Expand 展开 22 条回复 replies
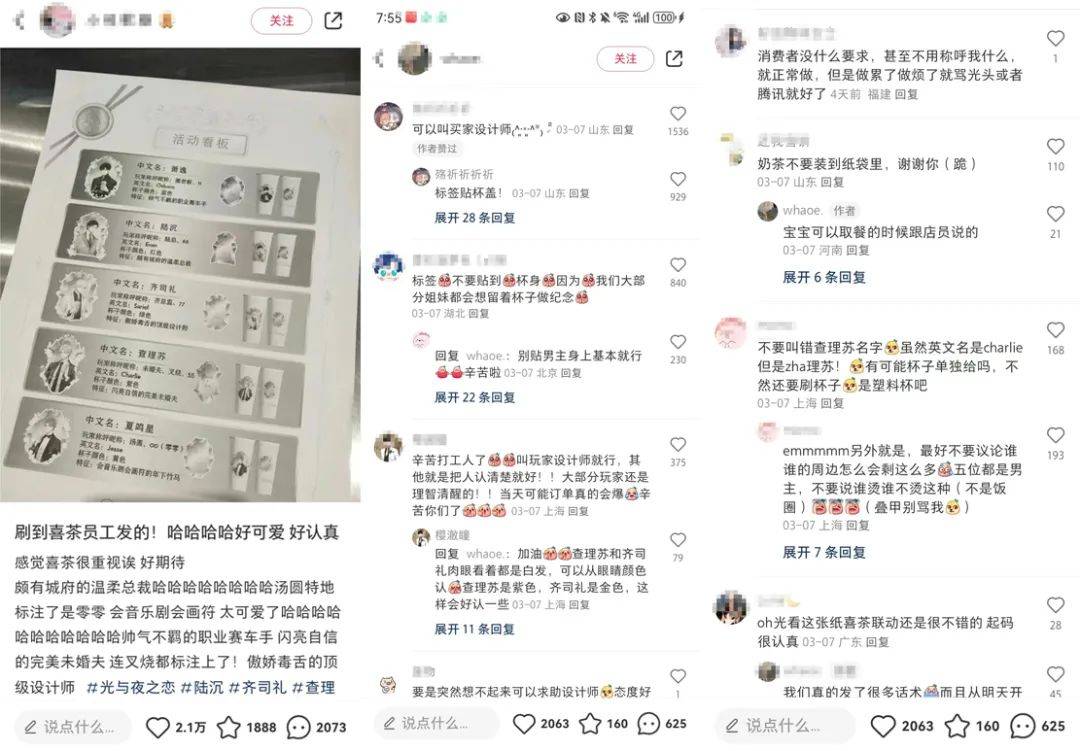The height and width of the screenshot is (751, 1080). click(x=475, y=397)
